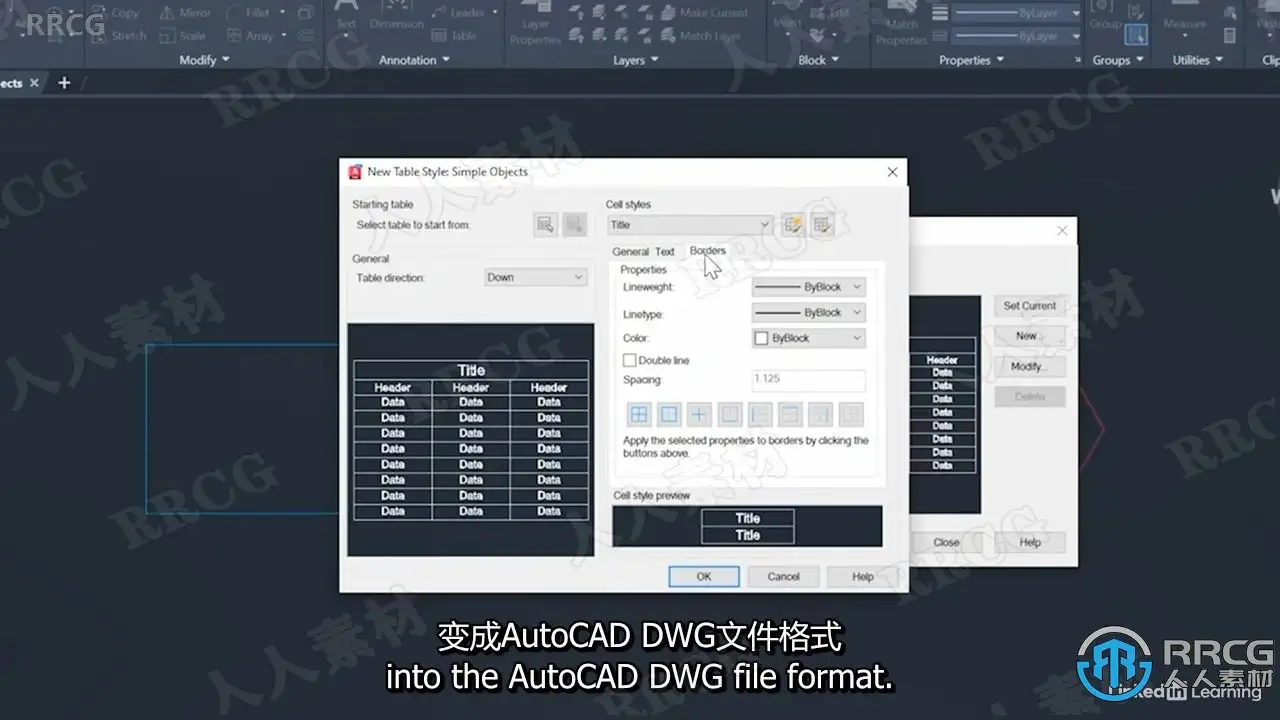Select the Measure tool in ribbon
Viewport: 1280px width, 720px height.
1185,18
